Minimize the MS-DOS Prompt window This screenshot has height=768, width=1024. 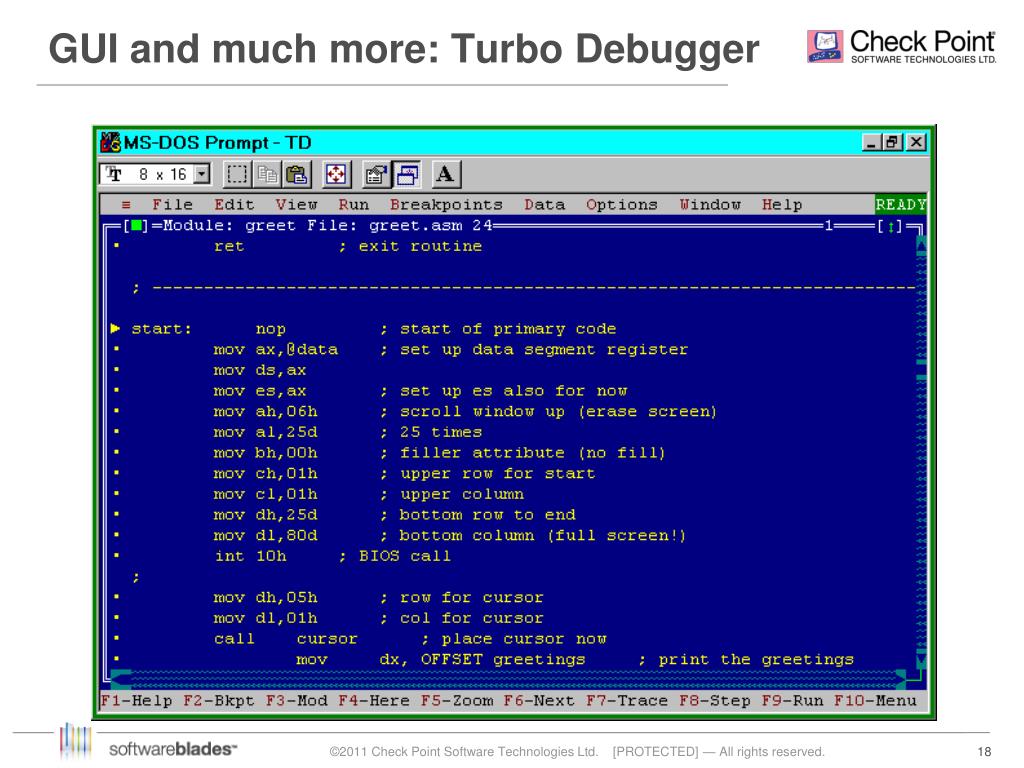[872, 142]
